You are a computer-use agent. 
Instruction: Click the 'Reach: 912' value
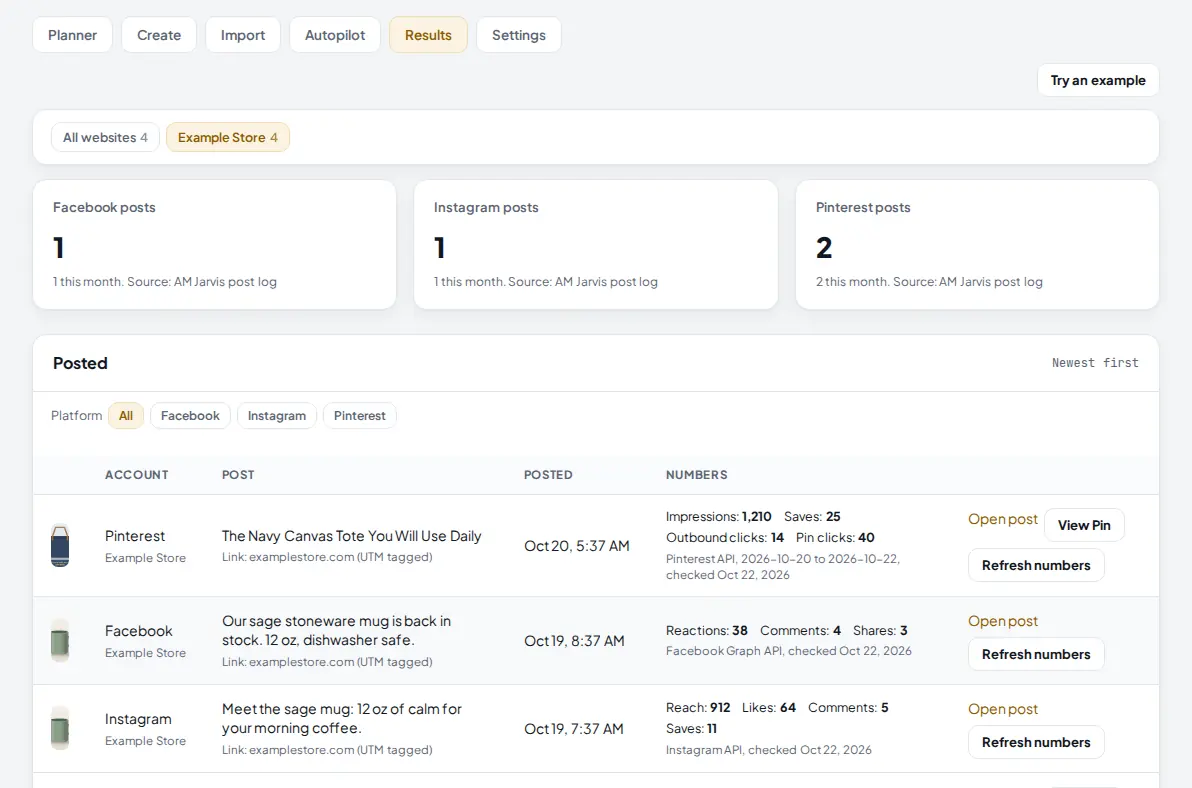coord(698,707)
